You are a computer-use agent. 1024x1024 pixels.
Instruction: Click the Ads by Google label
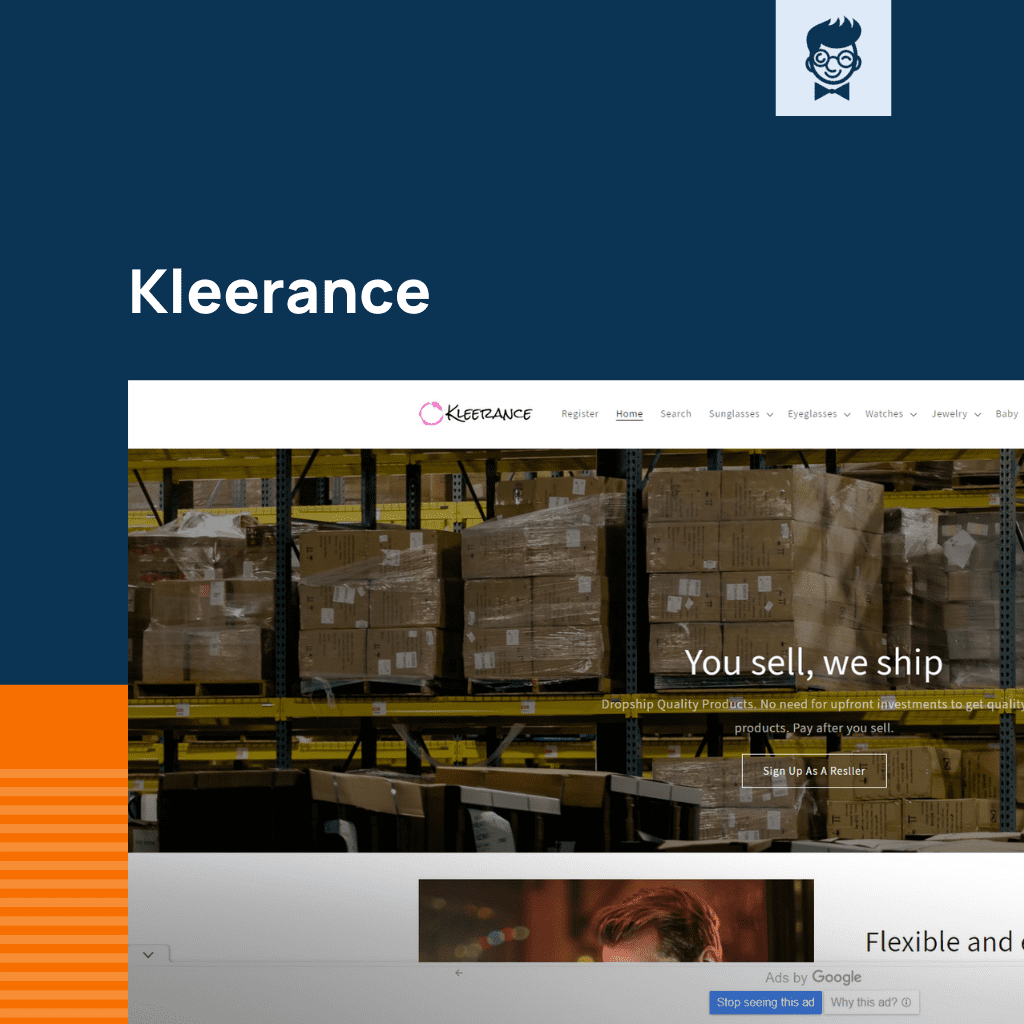[814, 978]
